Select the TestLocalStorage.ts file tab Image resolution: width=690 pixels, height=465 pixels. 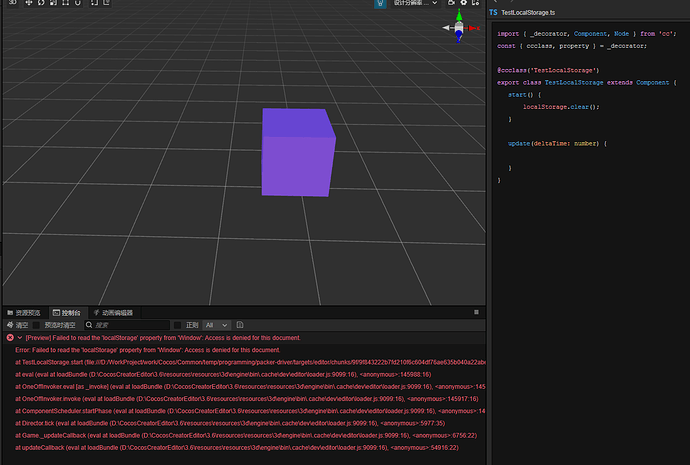coord(522,12)
